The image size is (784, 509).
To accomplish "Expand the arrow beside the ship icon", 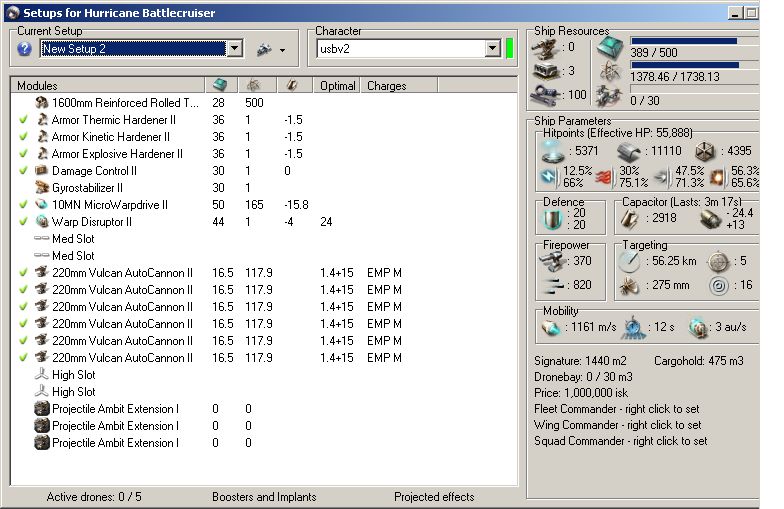I will [282, 50].
